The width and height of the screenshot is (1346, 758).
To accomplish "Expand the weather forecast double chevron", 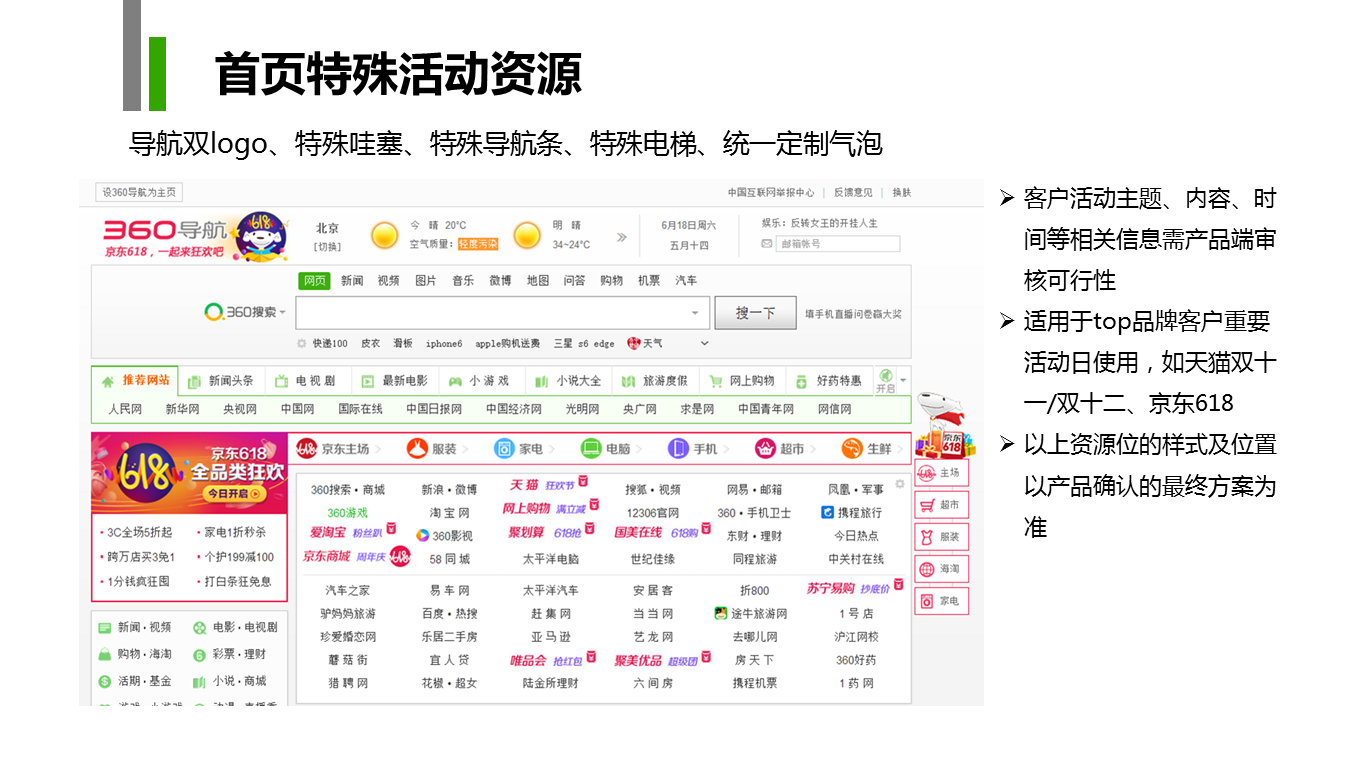I will (x=622, y=237).
